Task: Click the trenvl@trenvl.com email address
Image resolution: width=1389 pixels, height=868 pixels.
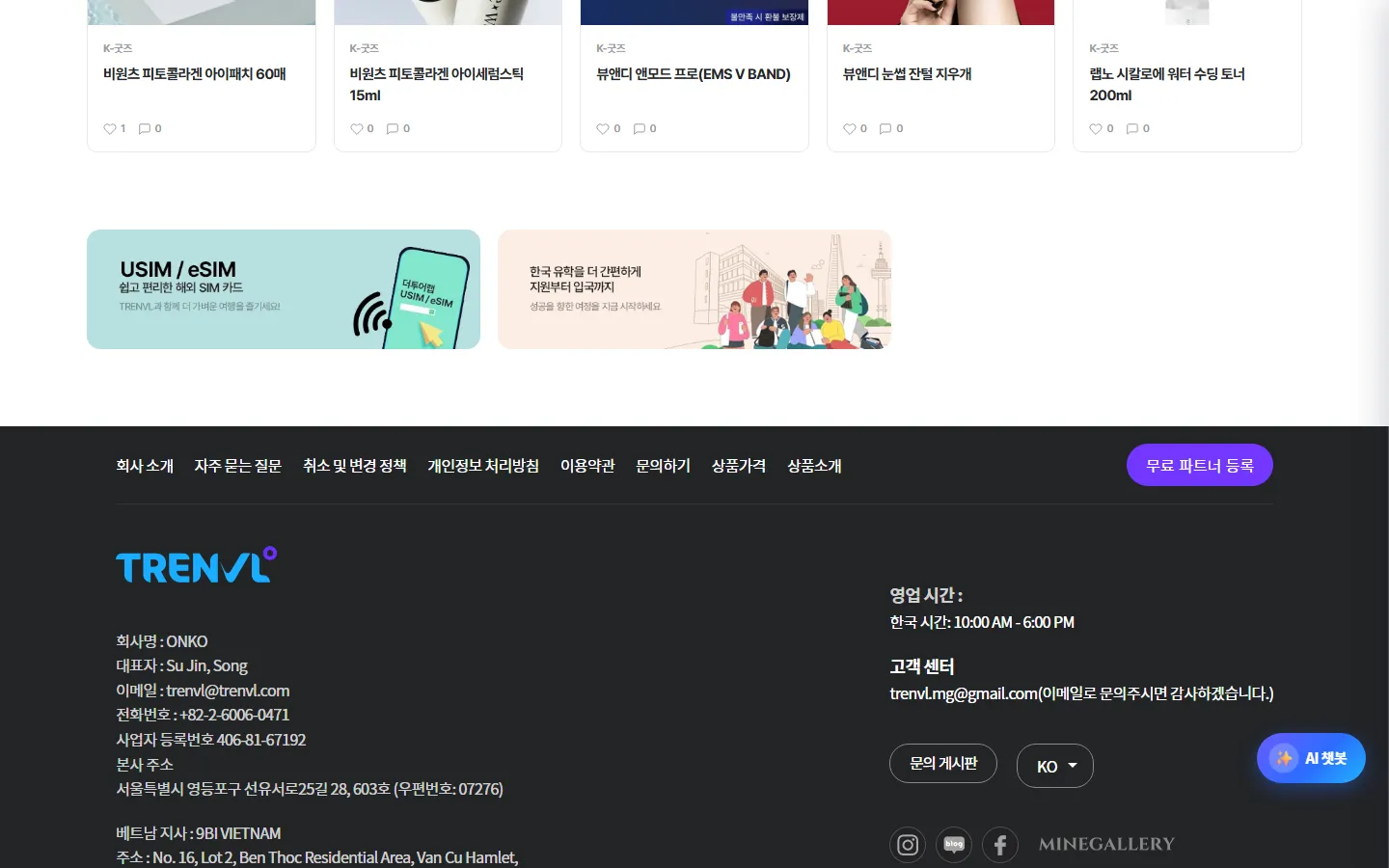Action: point(228,691)
